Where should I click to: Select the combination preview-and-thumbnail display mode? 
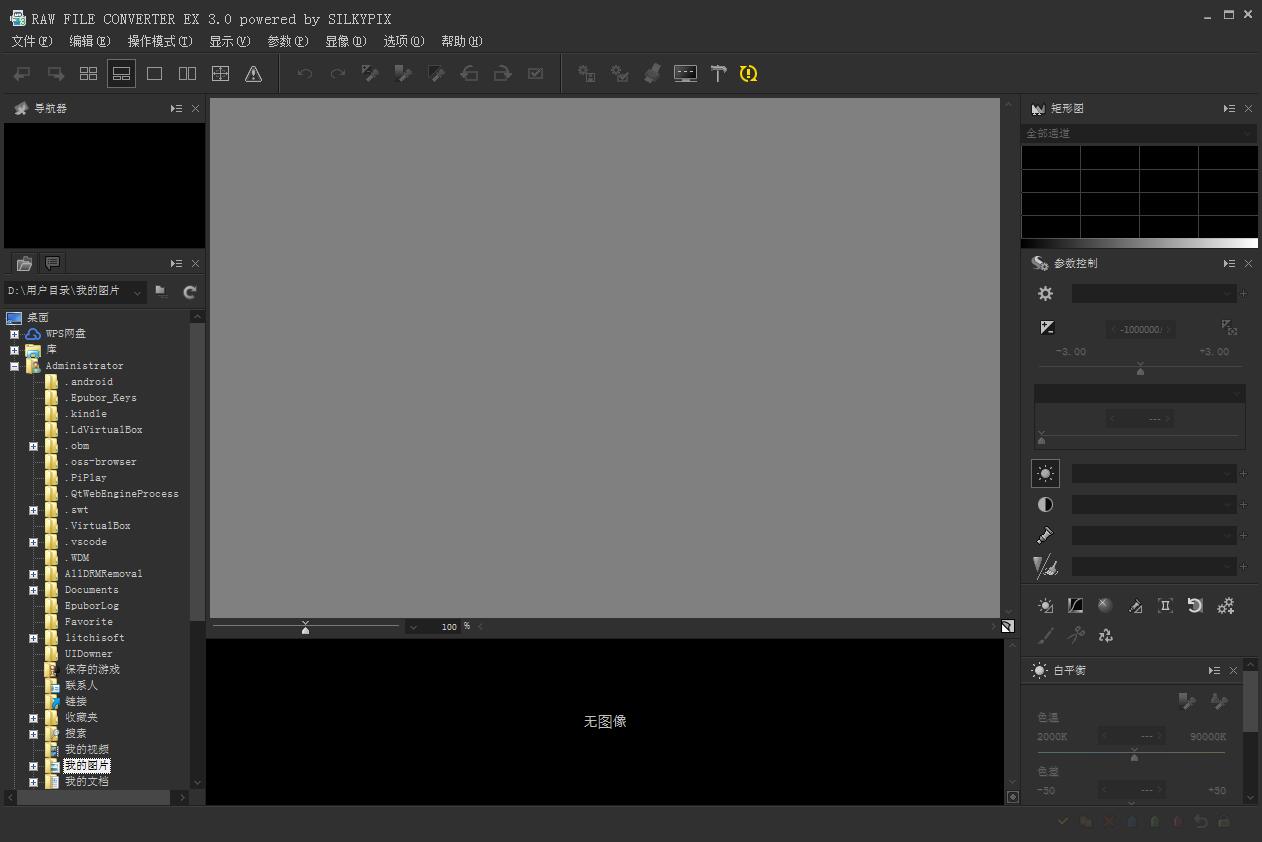pyautogui.click(x=121, y=74)
